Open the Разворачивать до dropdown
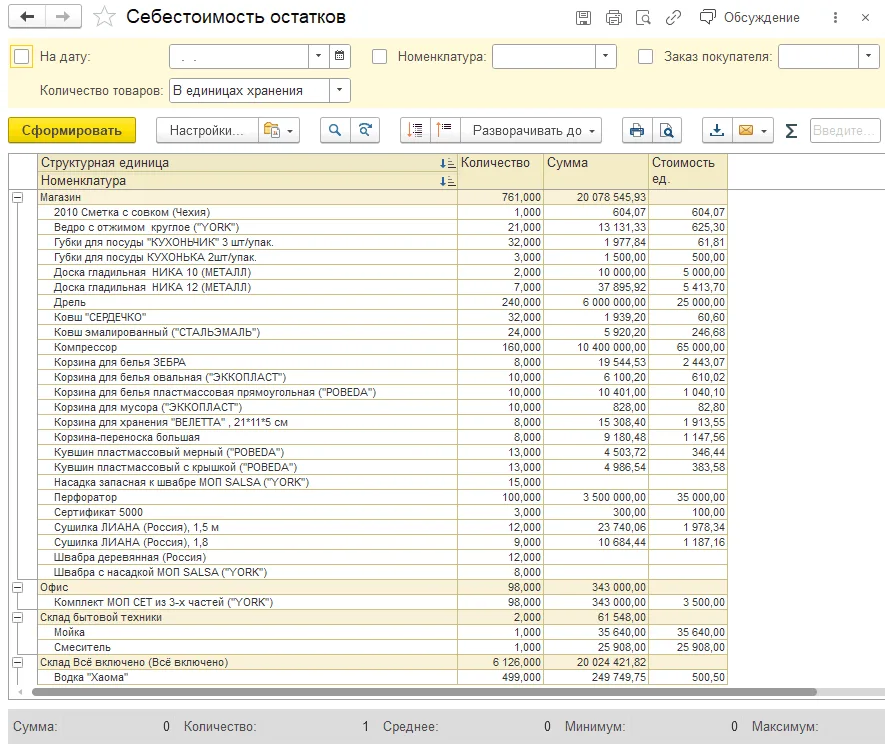This screenshot has height=752, width=885. point(531,130)
